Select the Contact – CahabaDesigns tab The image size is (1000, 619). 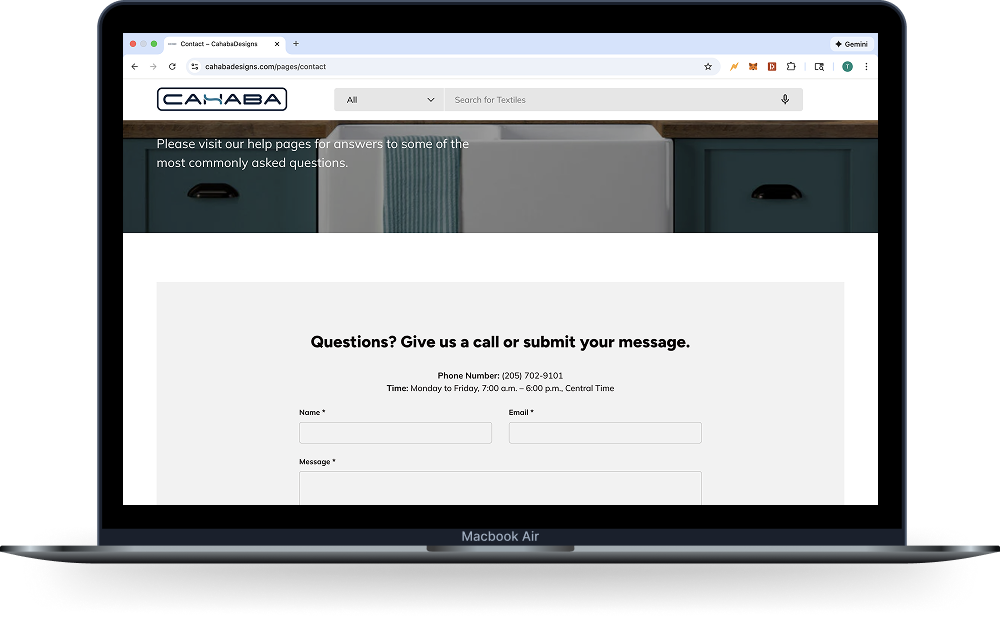click(218, 44)
